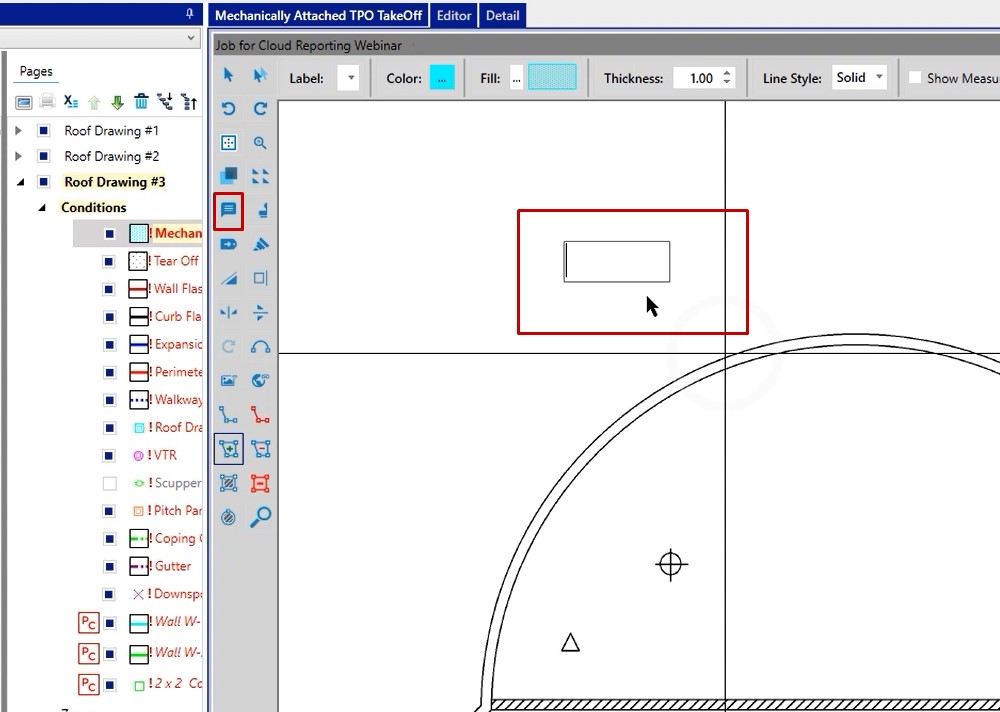Screen dimensions: 1000x712
Task: Uncheck the Tear Off condition checkbox
Action: (110, 261)
